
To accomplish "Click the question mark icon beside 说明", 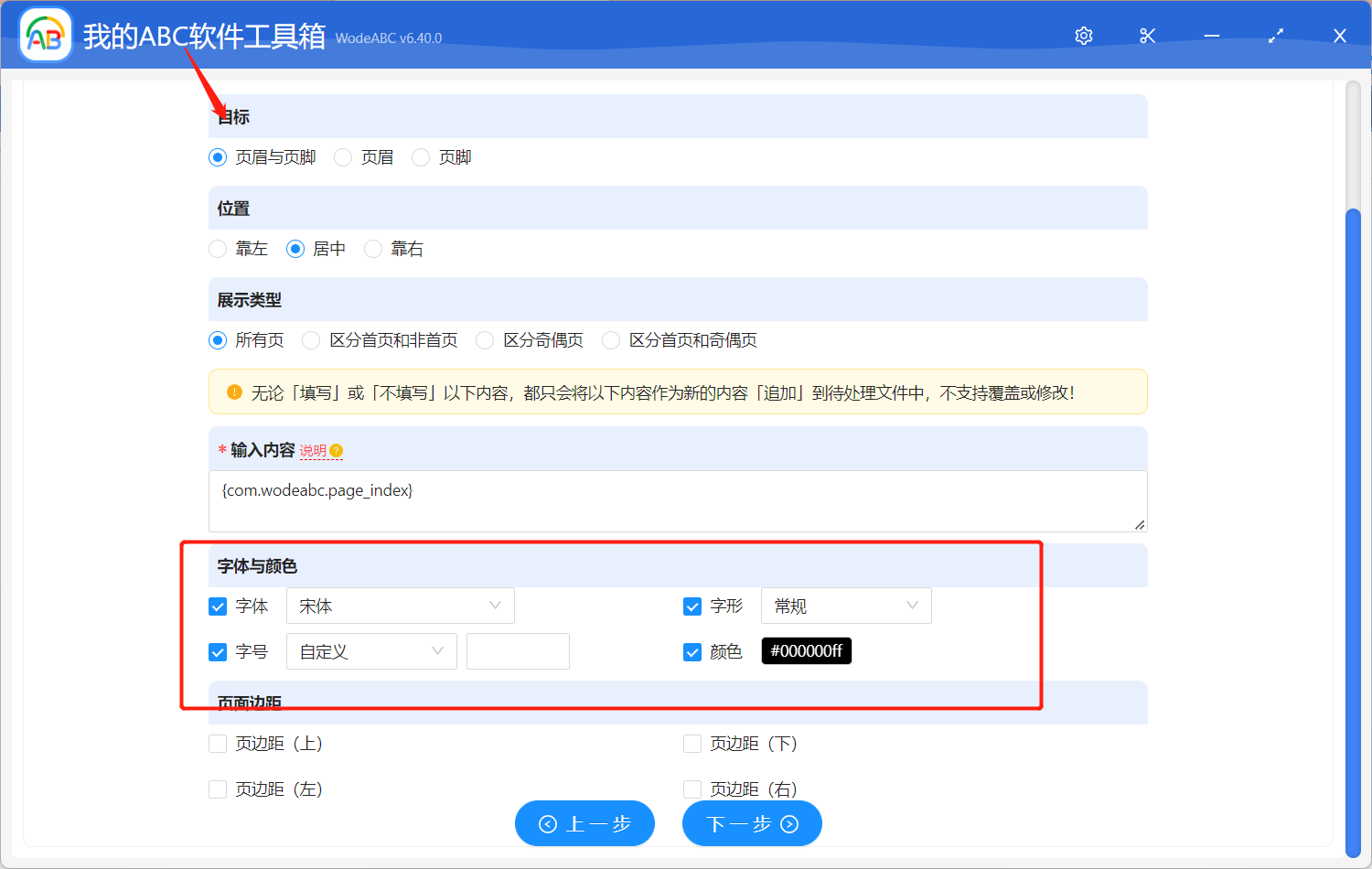I will pyautogui.click(x=337, y=450).
